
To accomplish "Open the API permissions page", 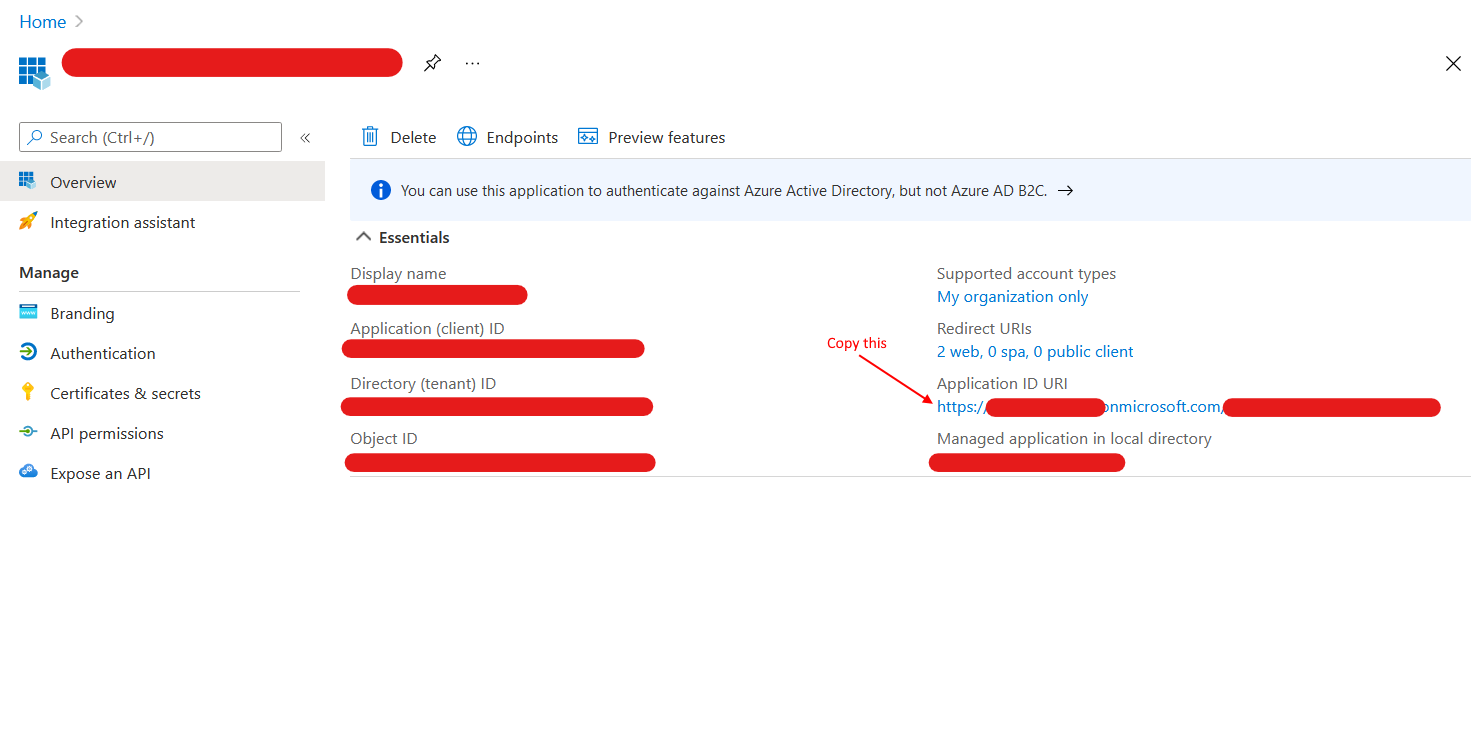I will [x=107, y=433].
